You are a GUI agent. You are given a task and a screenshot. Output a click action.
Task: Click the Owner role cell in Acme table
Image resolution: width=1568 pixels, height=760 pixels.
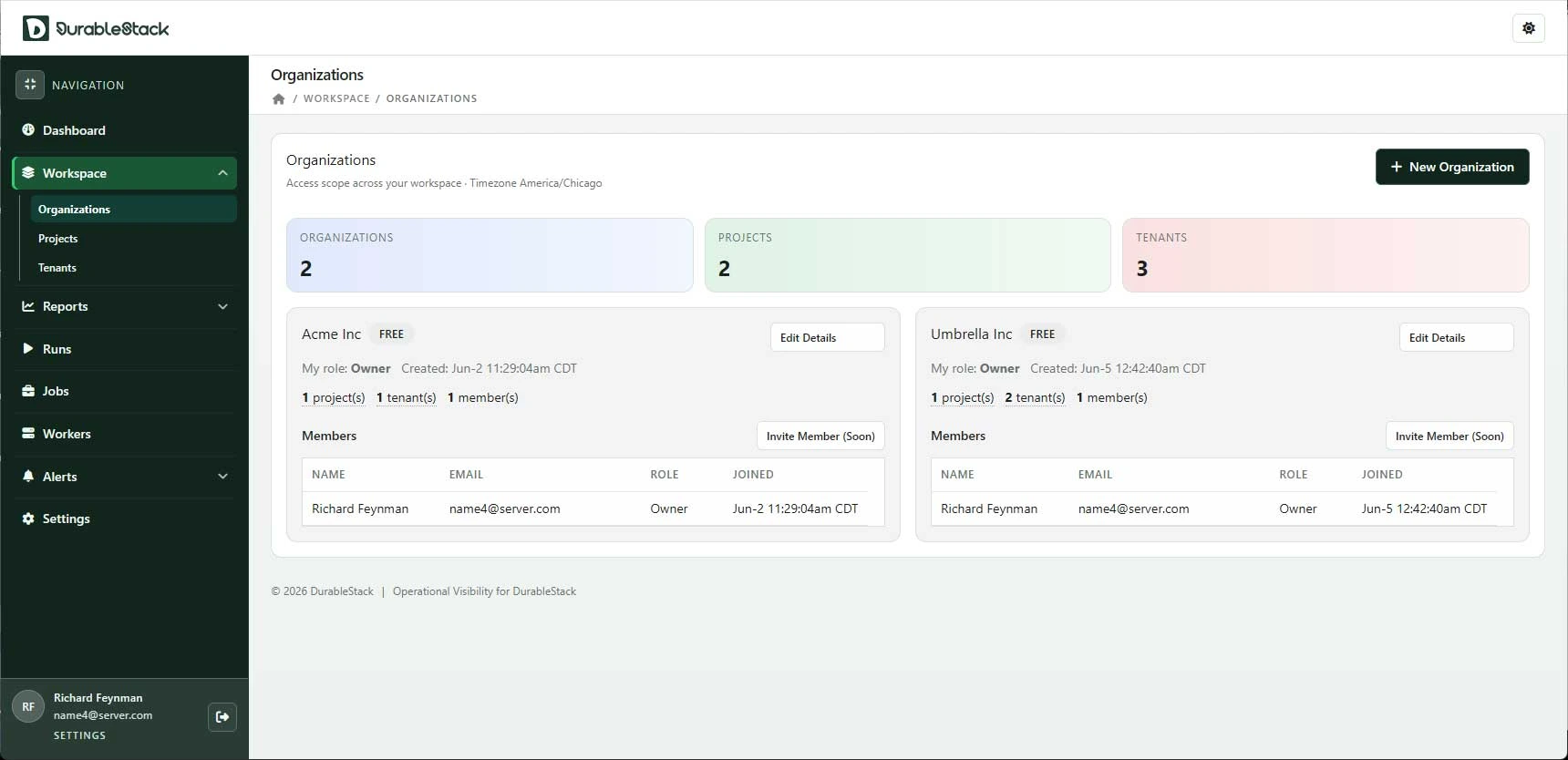tap(668, 508)
